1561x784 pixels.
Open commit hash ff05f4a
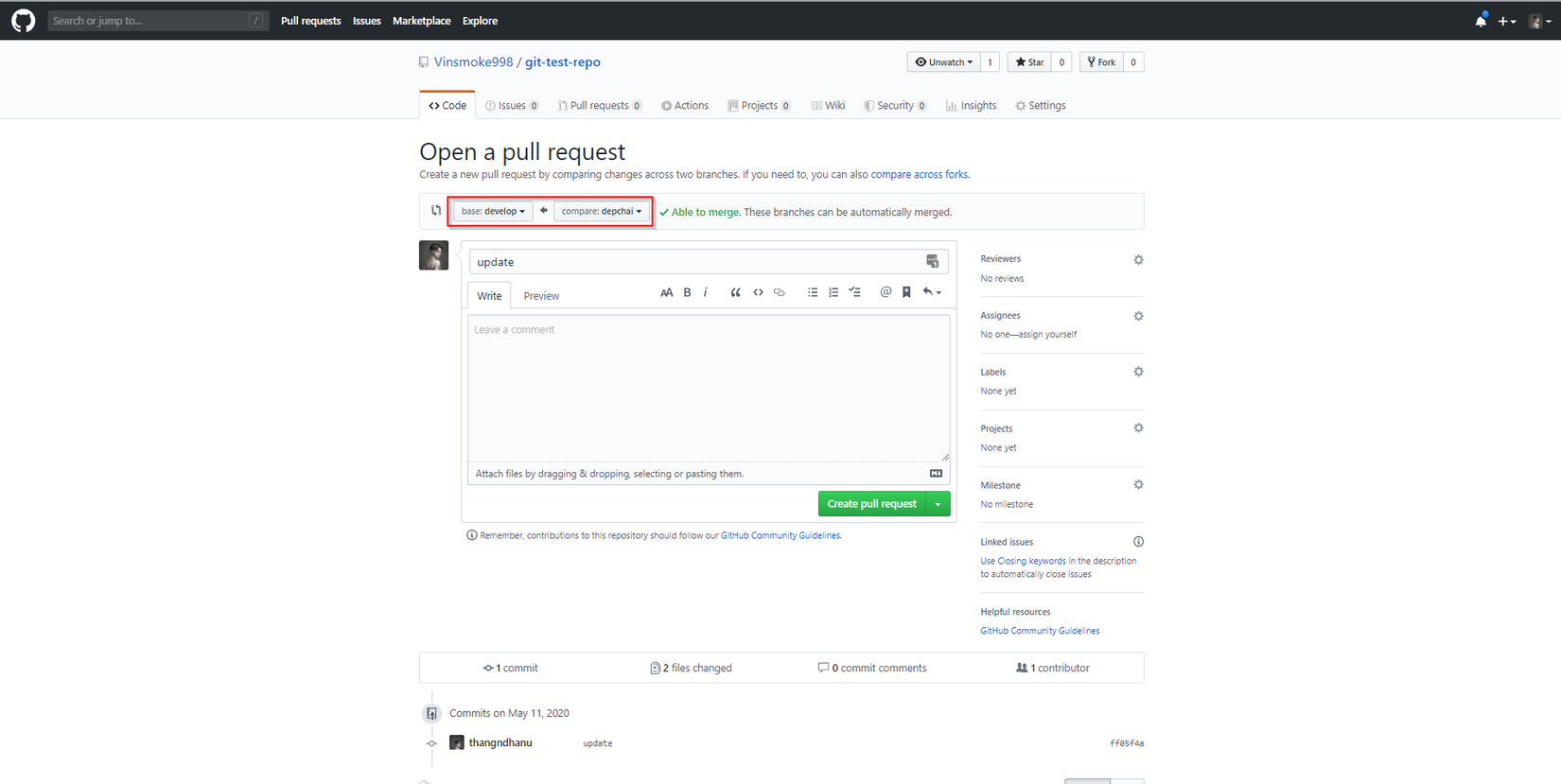(x=1127, y=743)
